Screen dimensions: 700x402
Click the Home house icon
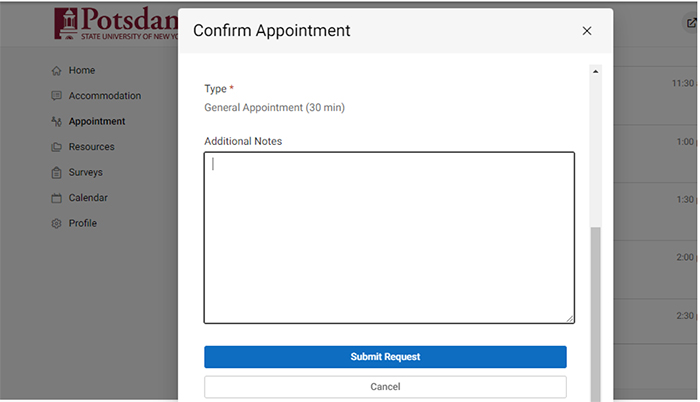tap(56, 71)
